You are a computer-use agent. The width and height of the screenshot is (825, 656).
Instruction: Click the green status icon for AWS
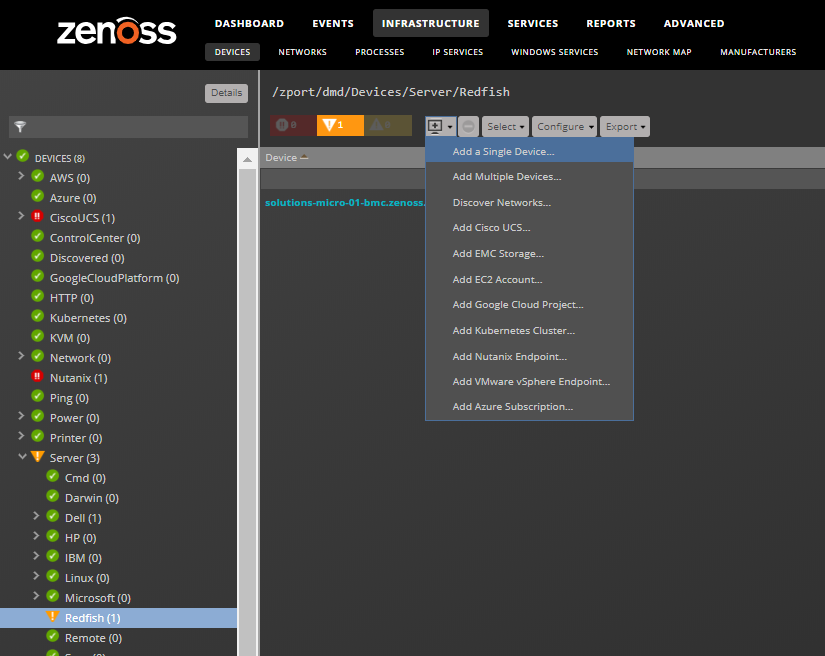[x=37, y=176]
